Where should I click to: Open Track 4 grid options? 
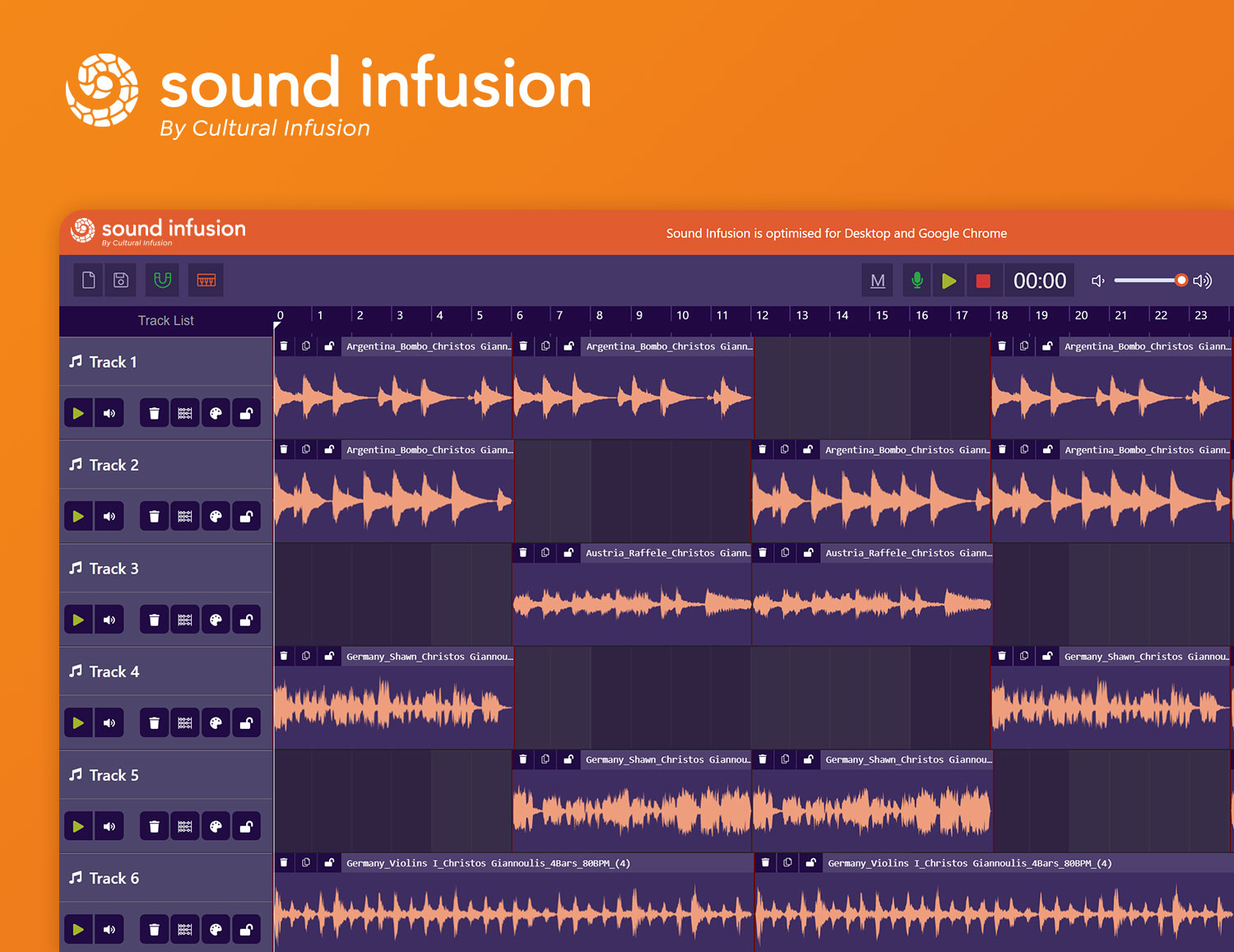[185, 723]
